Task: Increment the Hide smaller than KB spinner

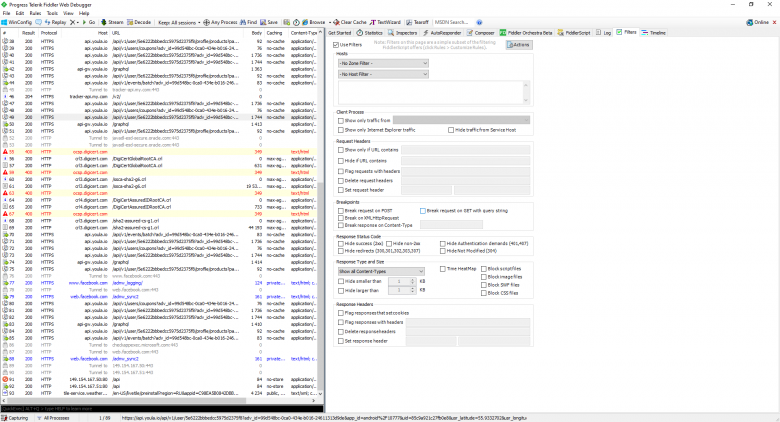Action: (x=412, y=280)
